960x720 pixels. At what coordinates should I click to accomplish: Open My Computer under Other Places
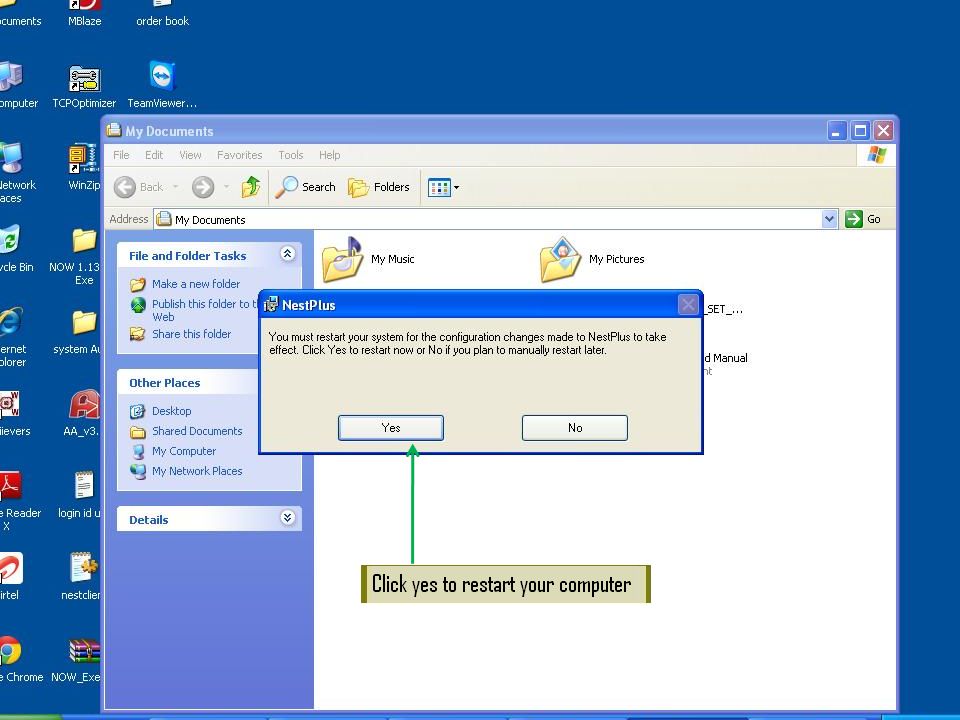(184, 451)
